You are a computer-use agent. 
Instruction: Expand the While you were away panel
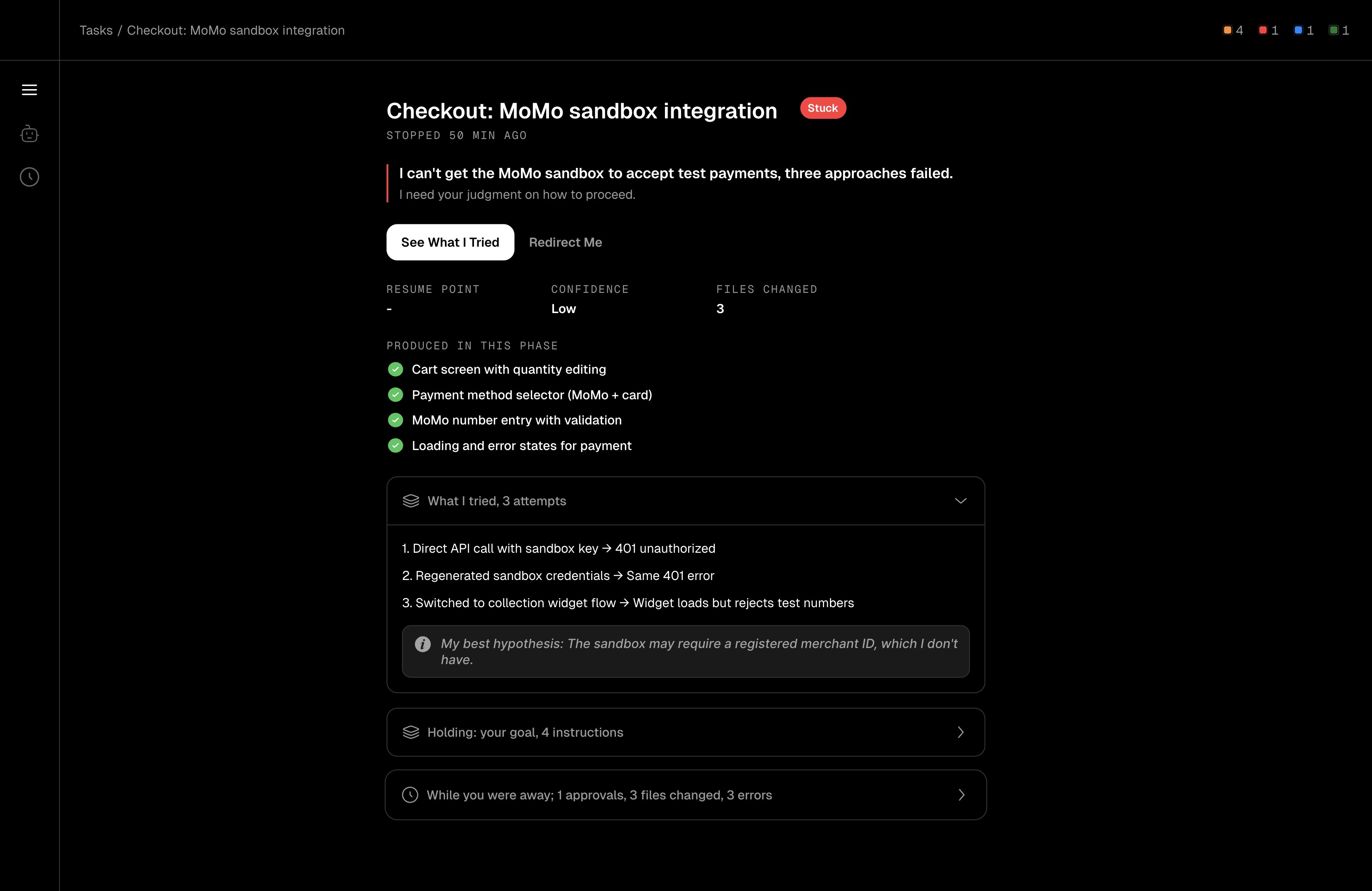coord(686,795)
